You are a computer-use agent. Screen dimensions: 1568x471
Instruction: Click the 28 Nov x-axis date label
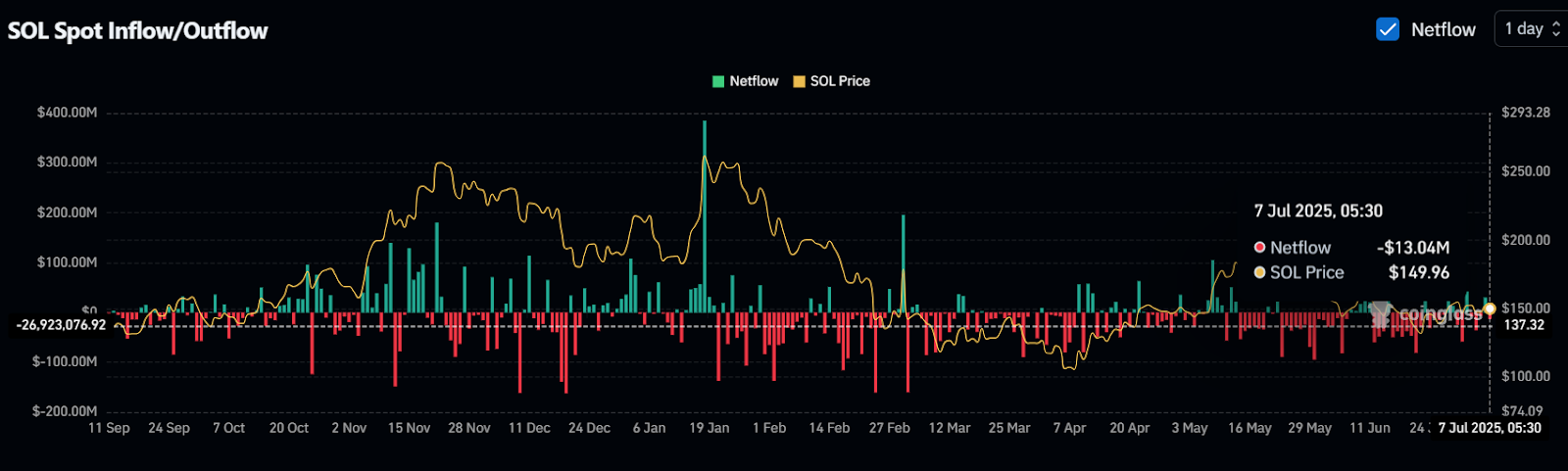[x=469, y=428]
